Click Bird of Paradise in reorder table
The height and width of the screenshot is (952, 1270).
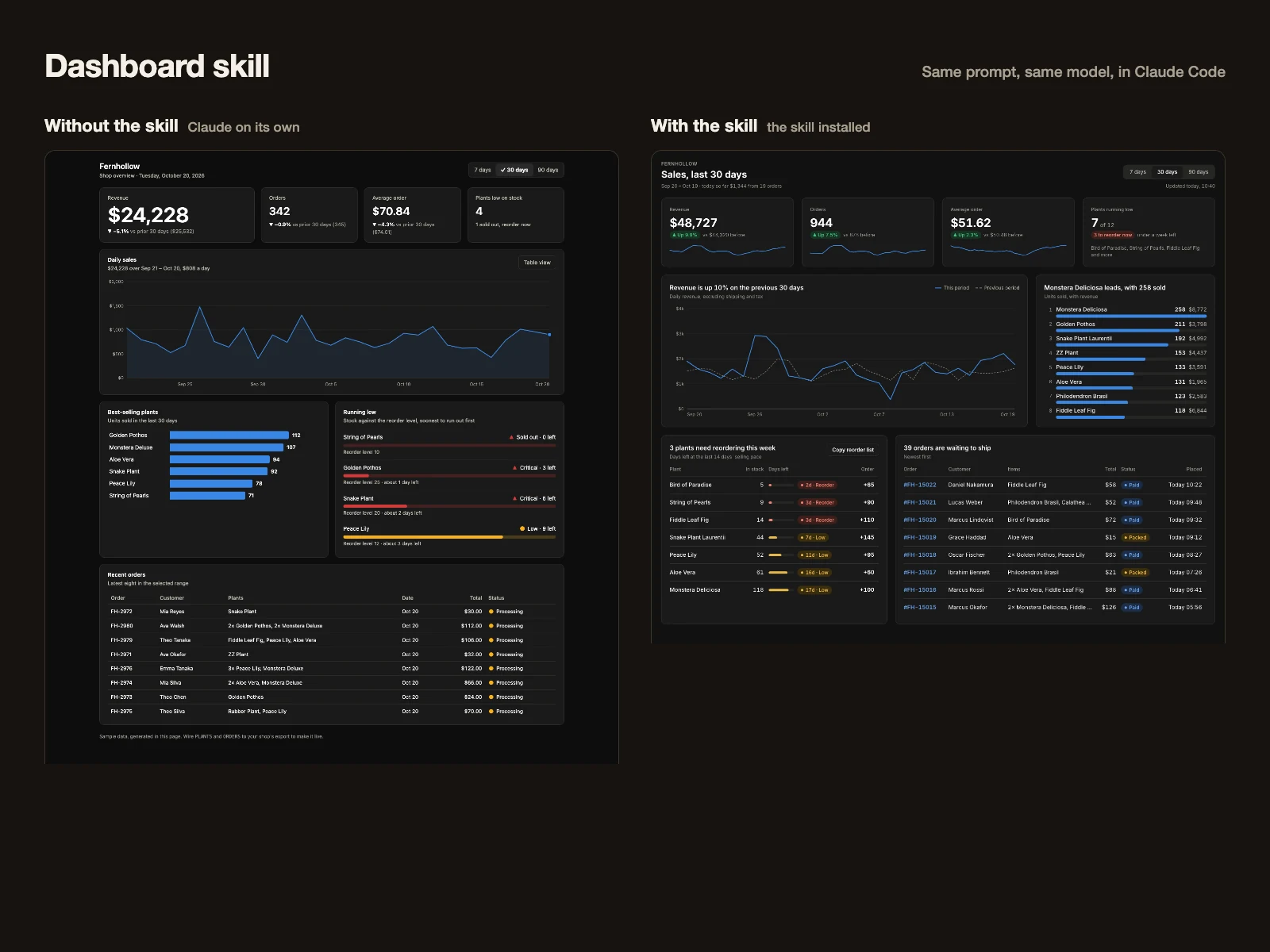click(690, 485)
